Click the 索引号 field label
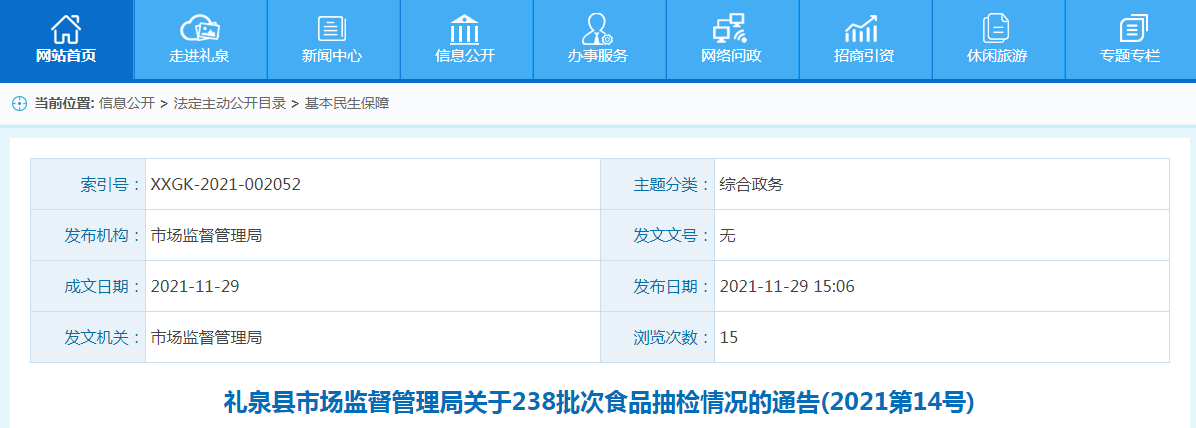Image resolution: width=1196 pixels, height=428 pixels. [110, 184]
